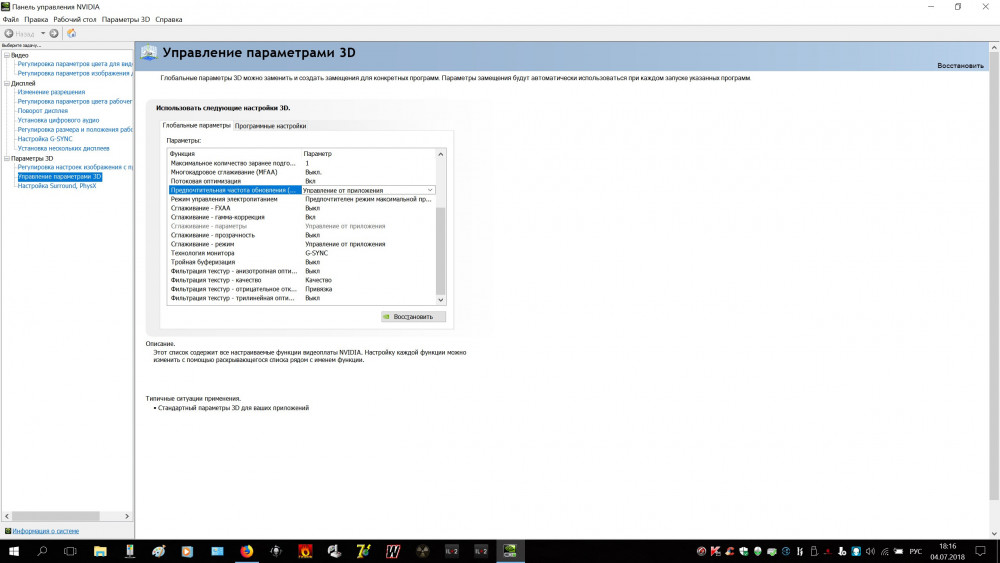Open the taskbar Search icon
1000x563 pixels.
(x=42, y=551)
